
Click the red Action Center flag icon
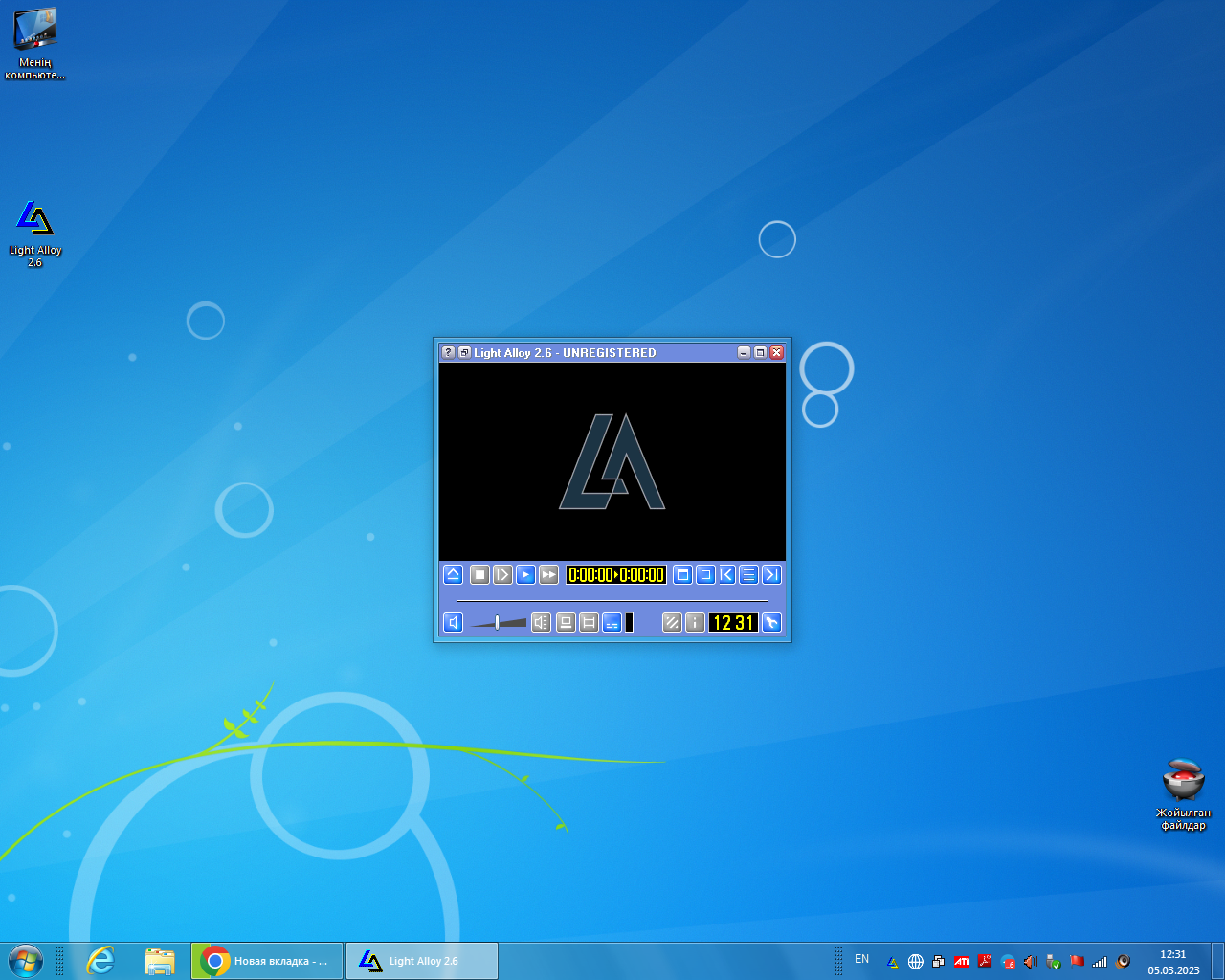pos(1077,962)
